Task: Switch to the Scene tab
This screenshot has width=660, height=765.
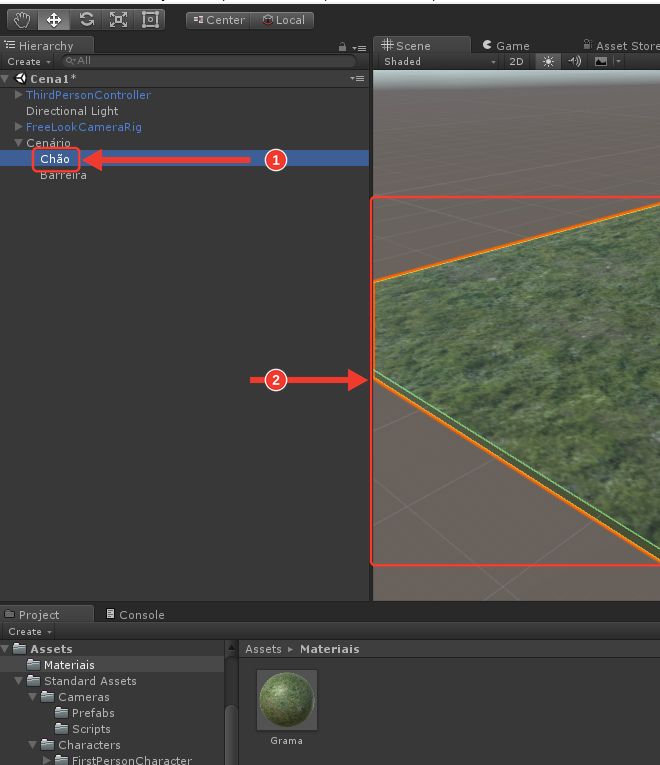Action: pos(422,45)
